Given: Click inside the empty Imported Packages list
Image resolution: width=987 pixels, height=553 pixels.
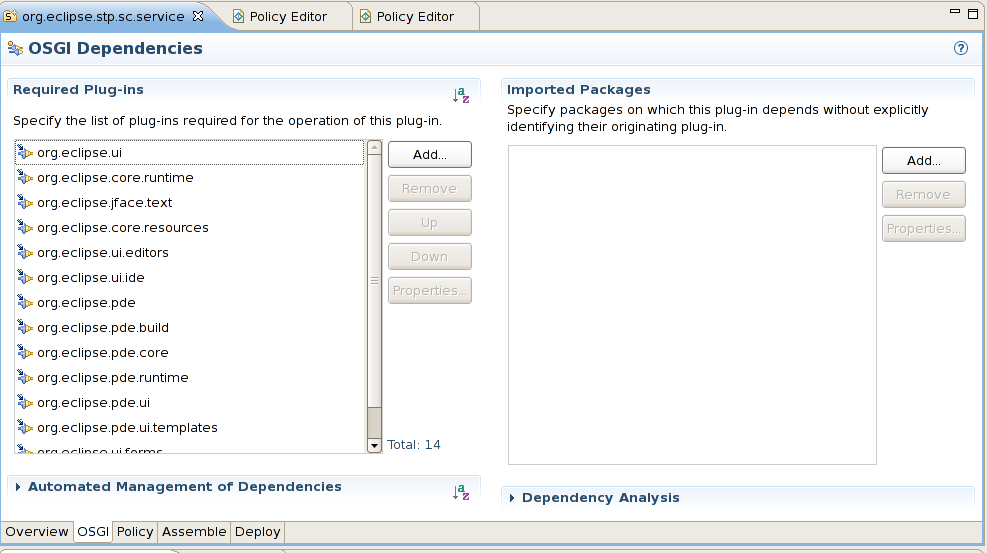Looking at the screenshot, I should point(692,305).
